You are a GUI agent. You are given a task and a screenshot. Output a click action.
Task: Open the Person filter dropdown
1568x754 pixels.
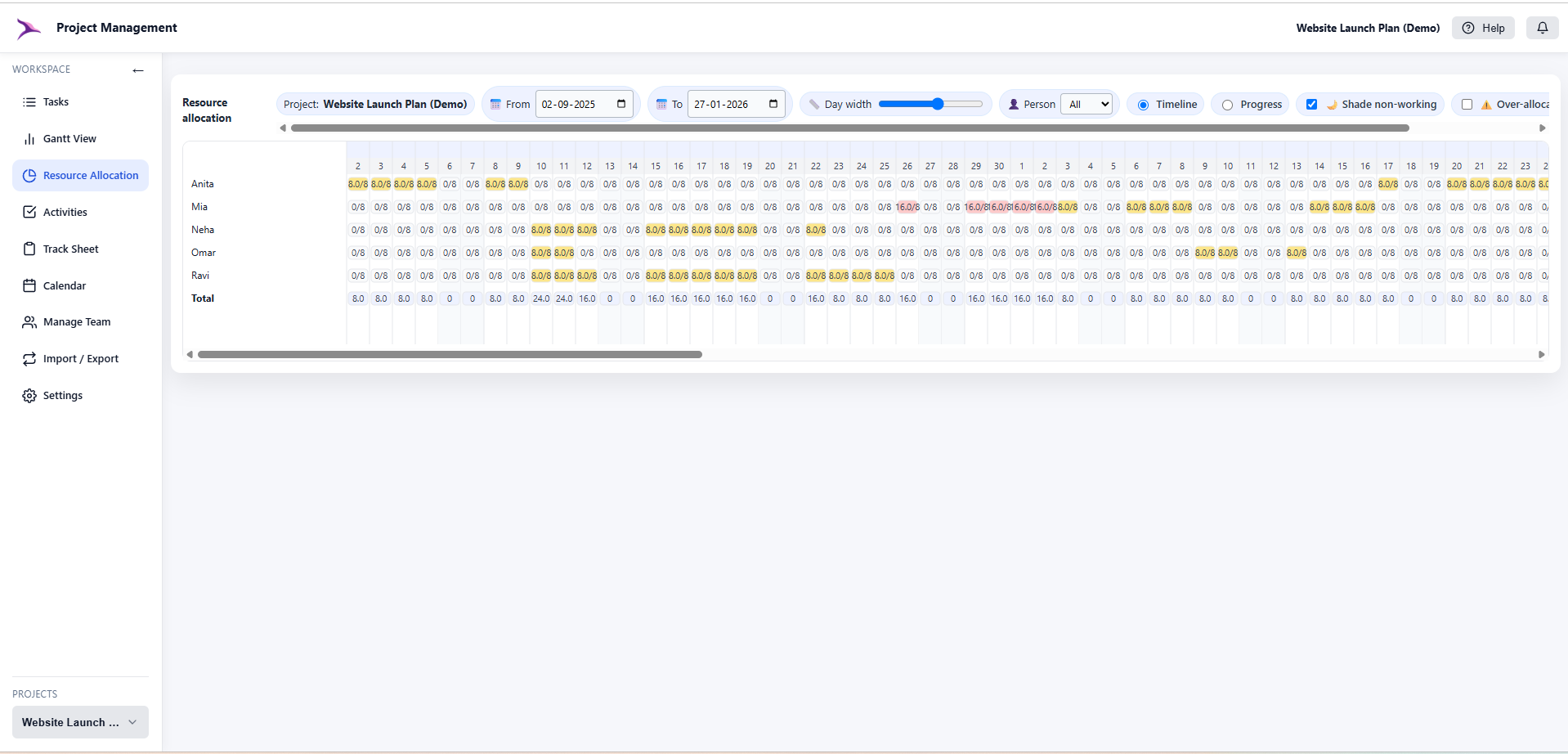click(1086, 104)
